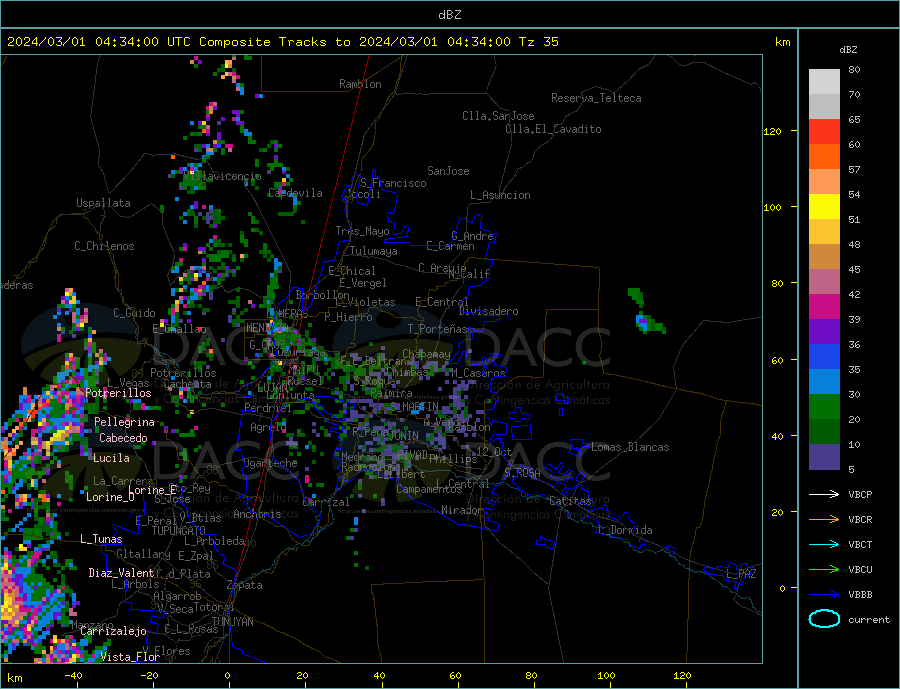The width and height of the screenshot is (900, 689).
Task: Click the Zapata place label
Action: point(245,585)
